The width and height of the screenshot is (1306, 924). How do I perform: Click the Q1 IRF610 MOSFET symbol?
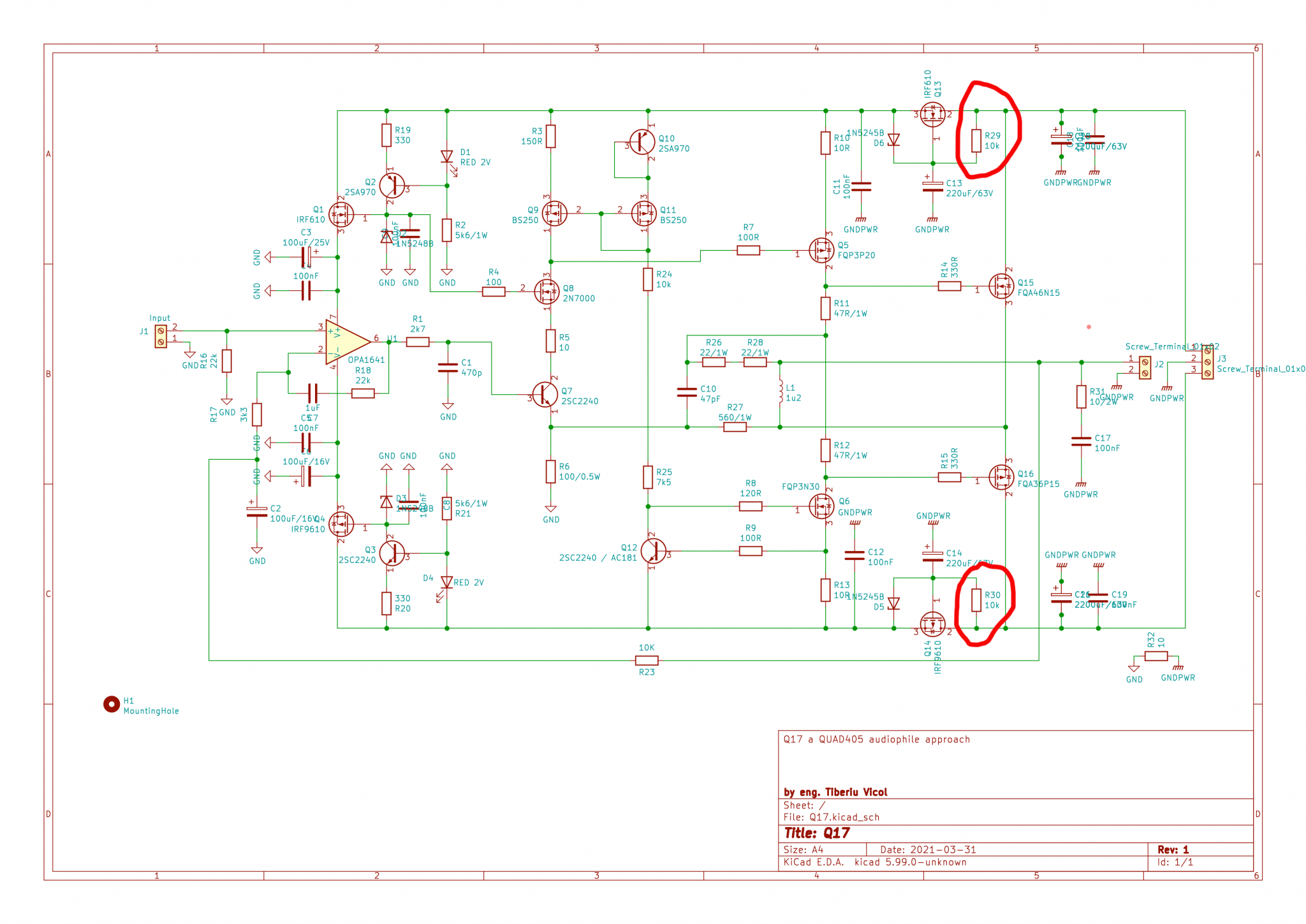(x=341, y=215)
